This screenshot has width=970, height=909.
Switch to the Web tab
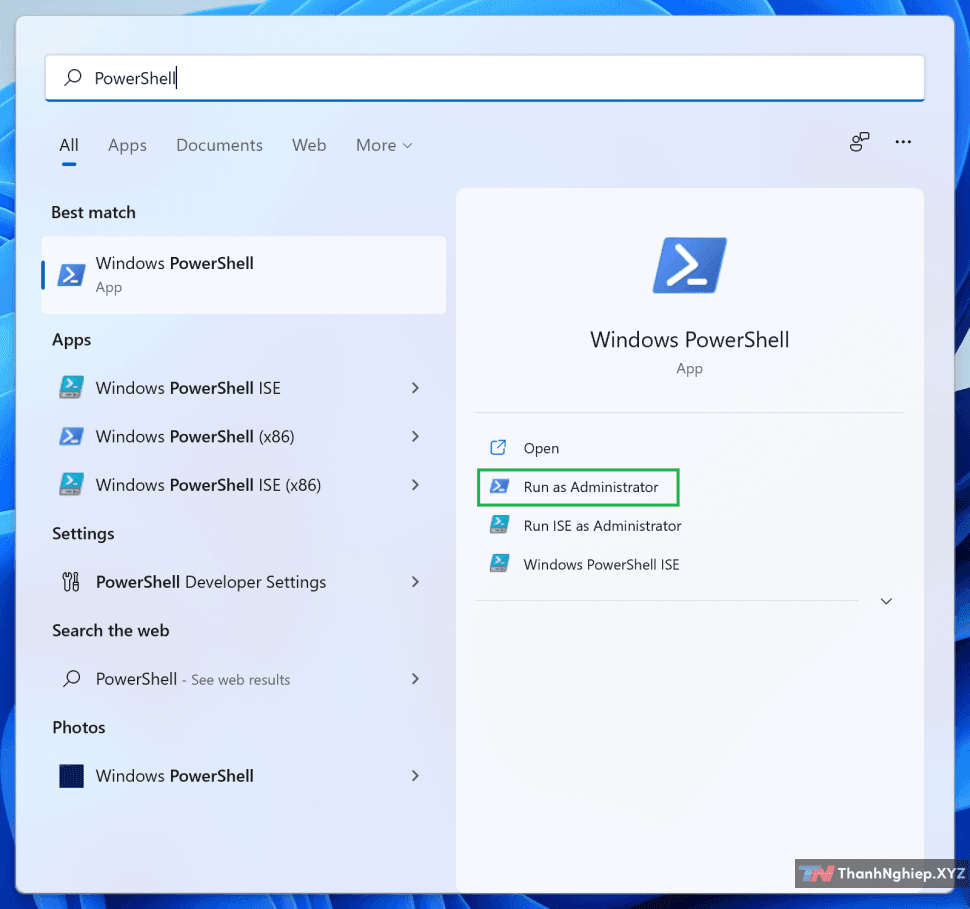click(x=309, y=145)
